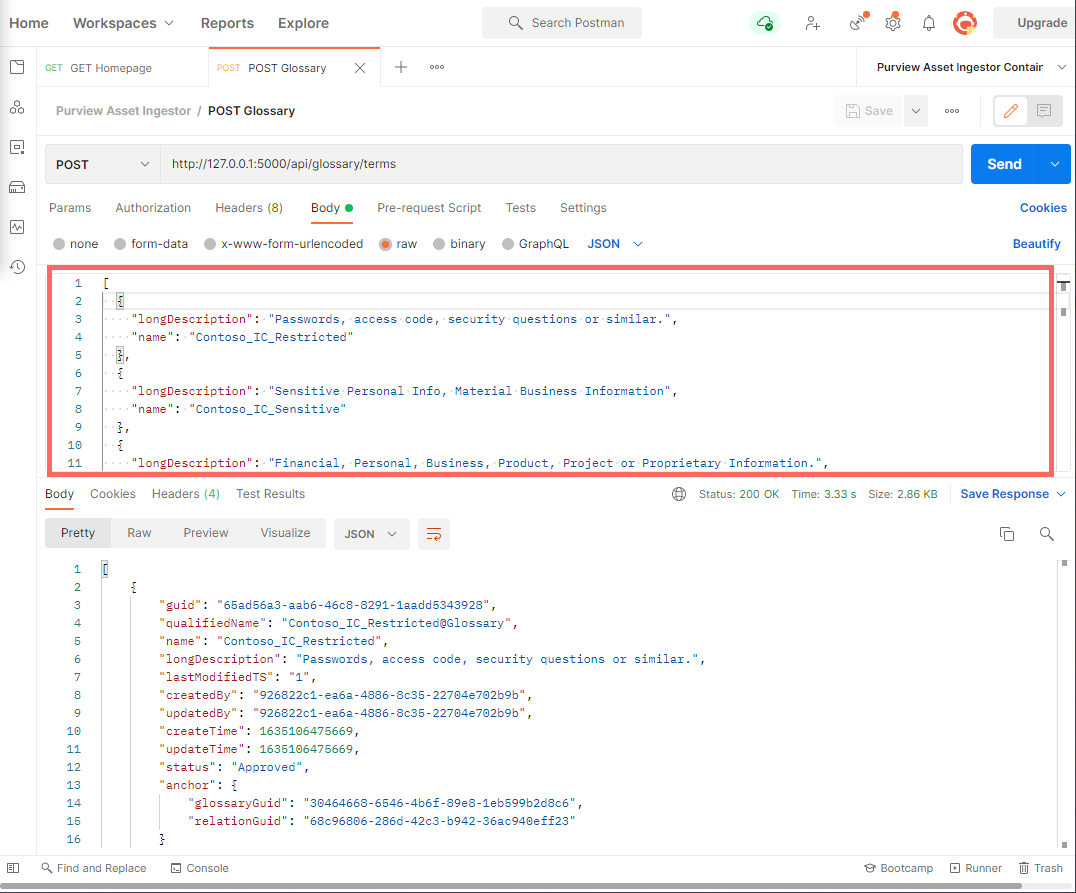This screenshot has width=1076, height=893.
Task: Open the request Headers (8) tab
Action: tap(249, 208)
